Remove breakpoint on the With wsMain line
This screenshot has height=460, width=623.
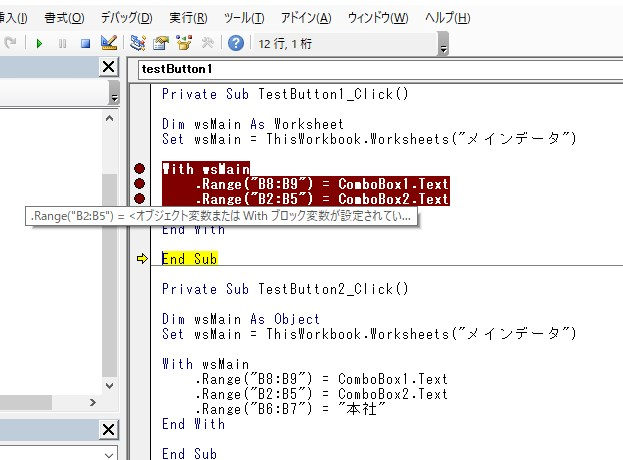(140, 169)
